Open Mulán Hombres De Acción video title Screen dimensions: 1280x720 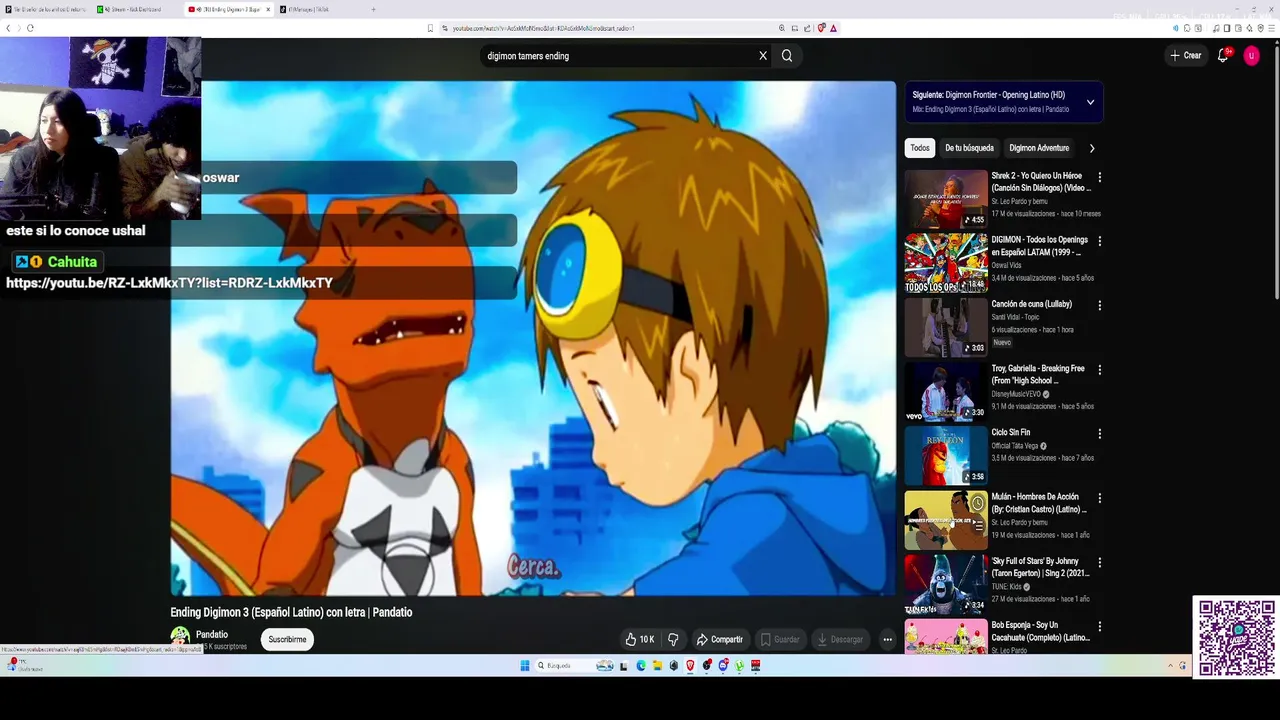coord(1039,503)
